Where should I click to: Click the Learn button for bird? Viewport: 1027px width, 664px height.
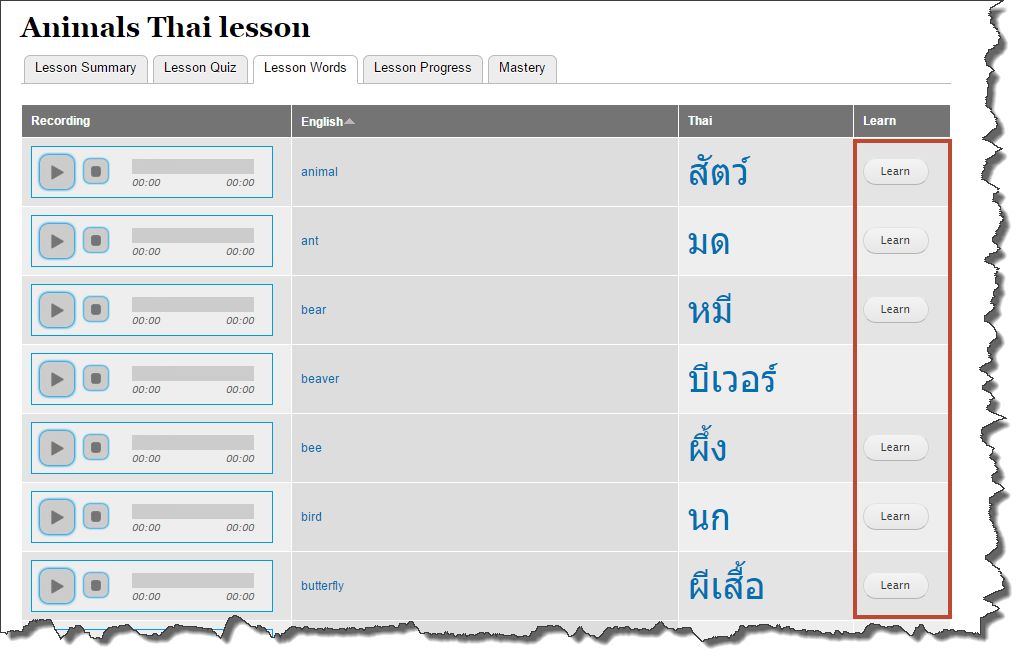(895, 517)
